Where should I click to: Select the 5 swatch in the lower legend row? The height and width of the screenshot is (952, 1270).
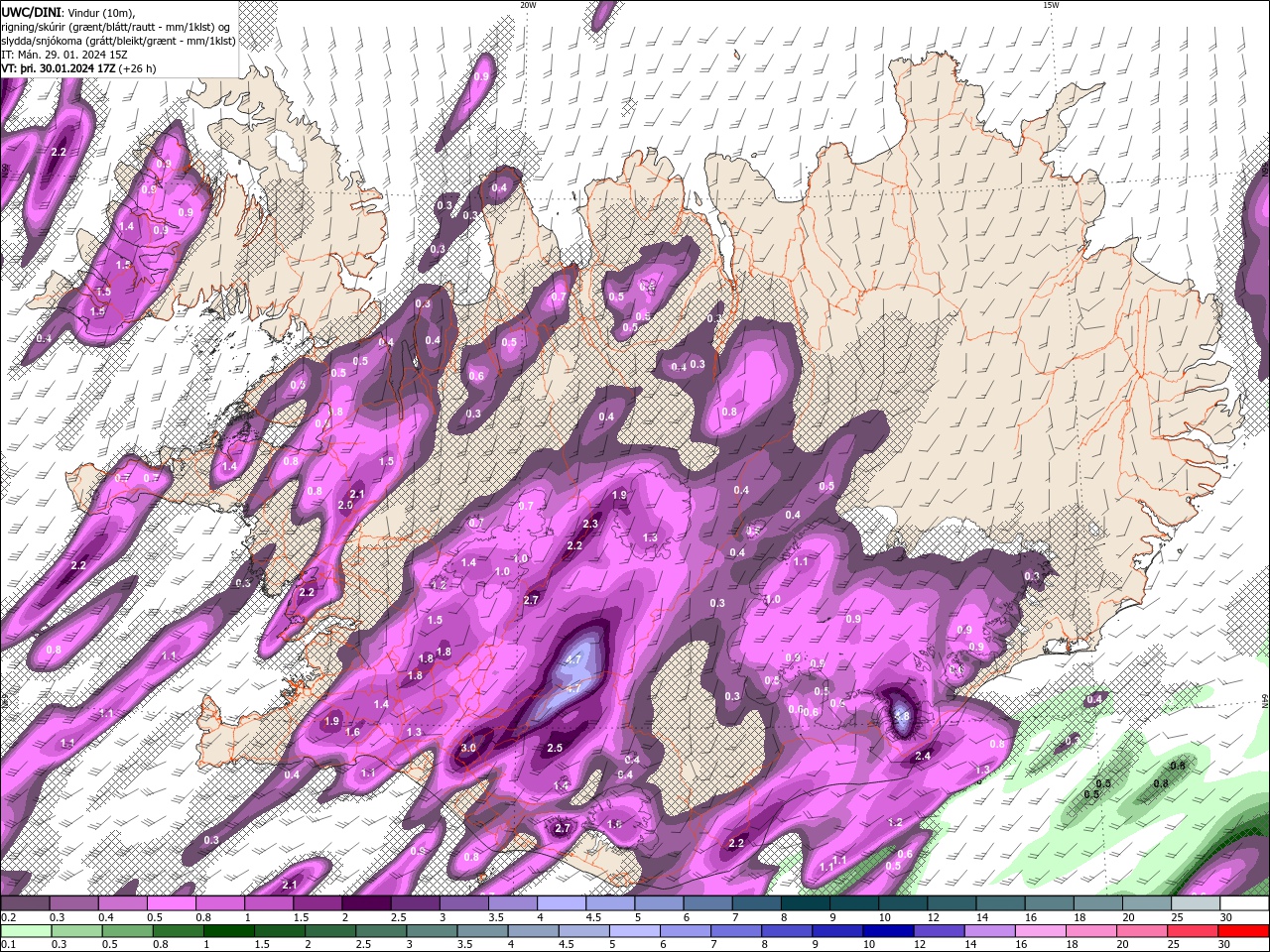pyautogui.click(x=633, y=931)
